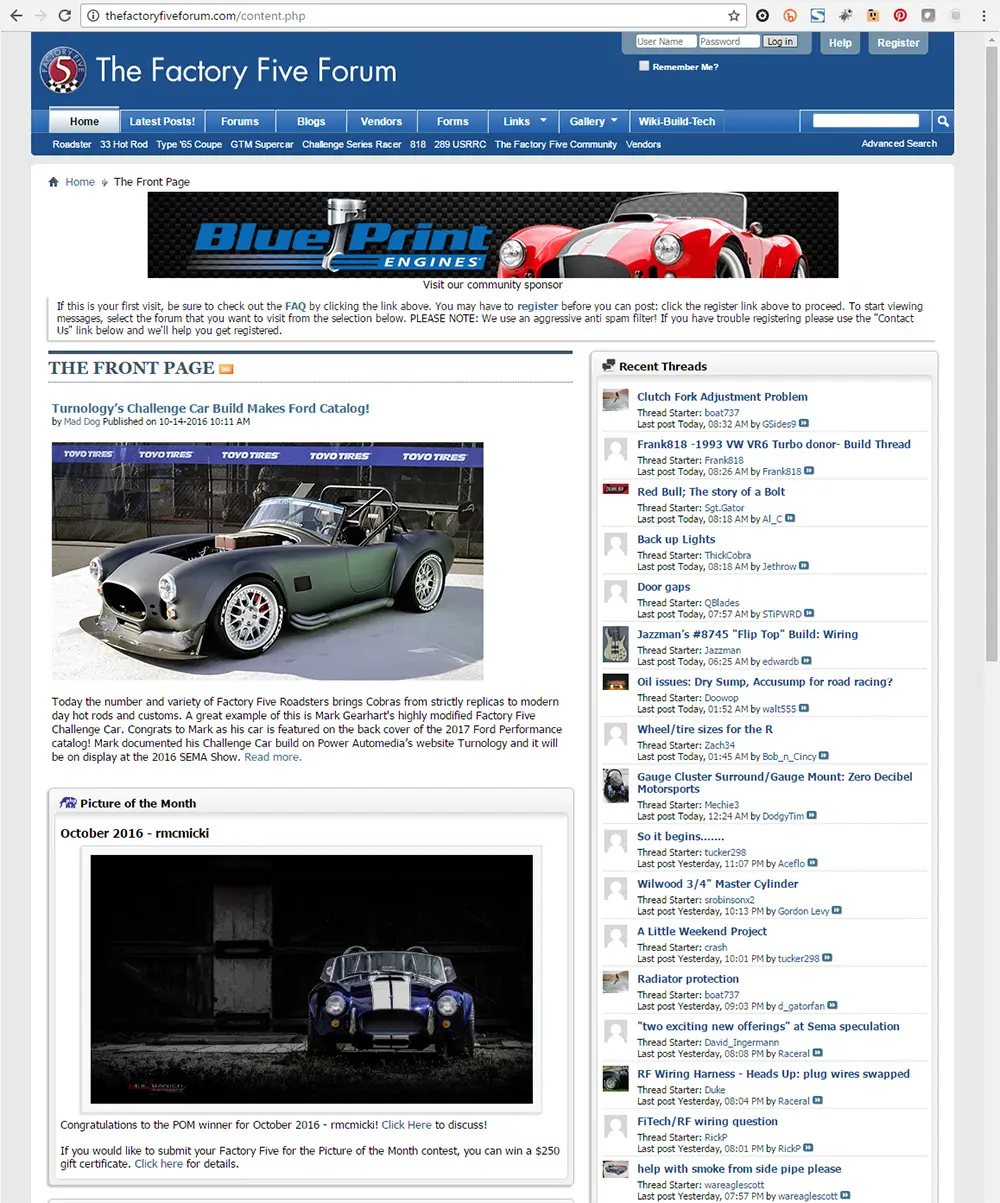Viewport: 1000px width, 1203px height.
Task: Open the RSS feed icon beside THE FRONT PAGE
Action: pyautogui.click(x=226, y=369)
